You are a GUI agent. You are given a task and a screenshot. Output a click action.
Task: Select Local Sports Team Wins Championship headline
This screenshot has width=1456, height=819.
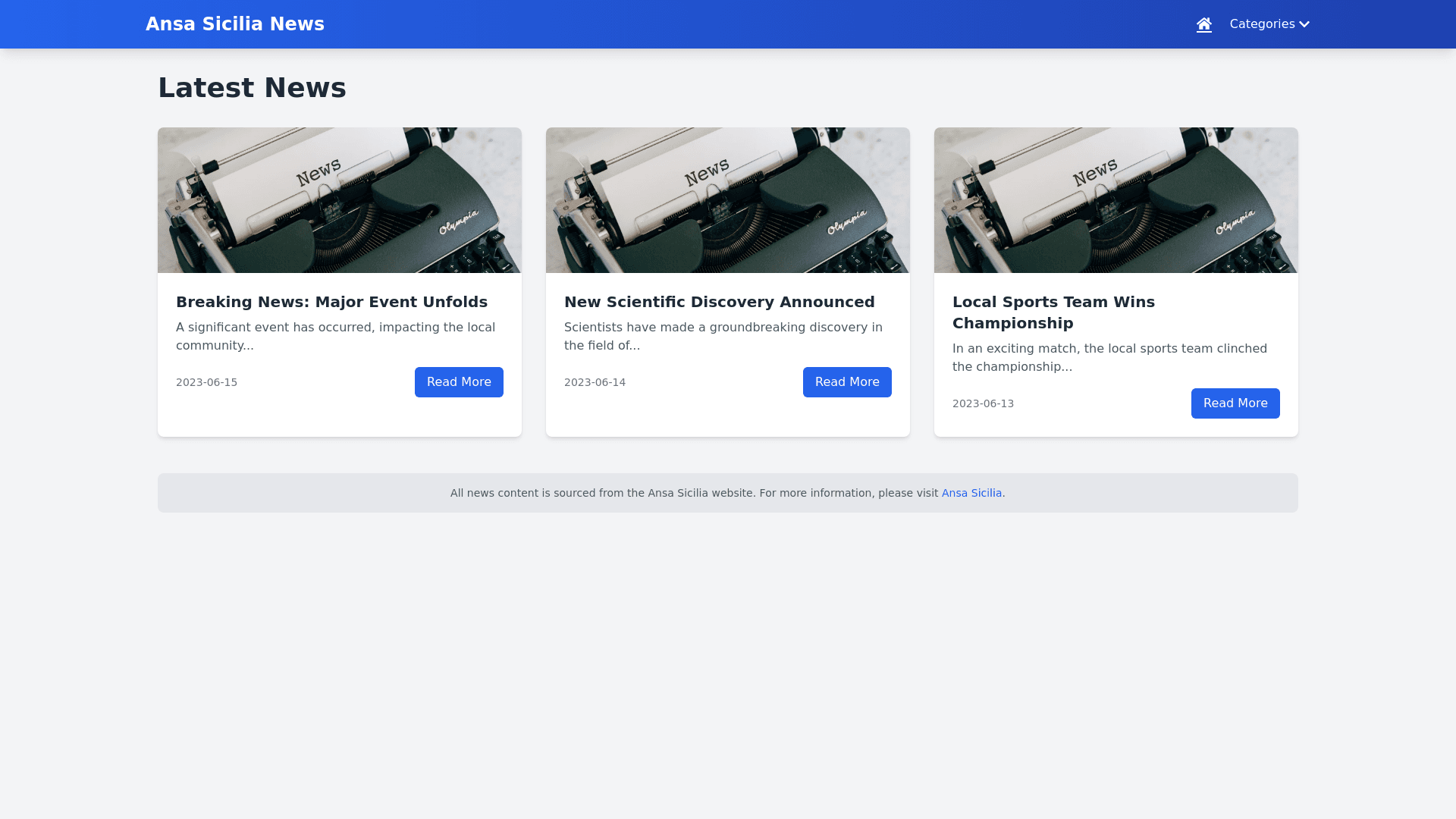[x=1053, y=312]
